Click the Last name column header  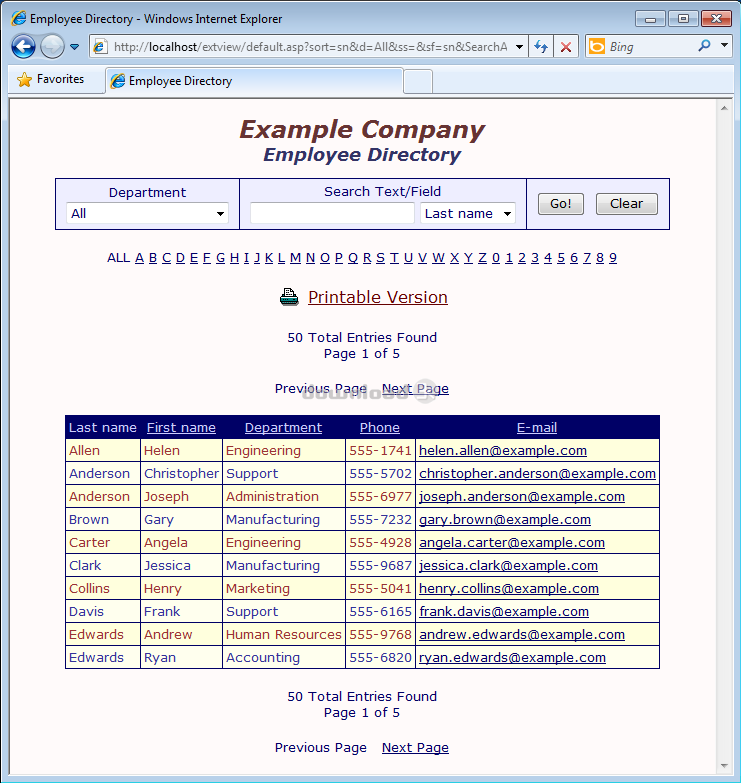click(x=102, y=427)
